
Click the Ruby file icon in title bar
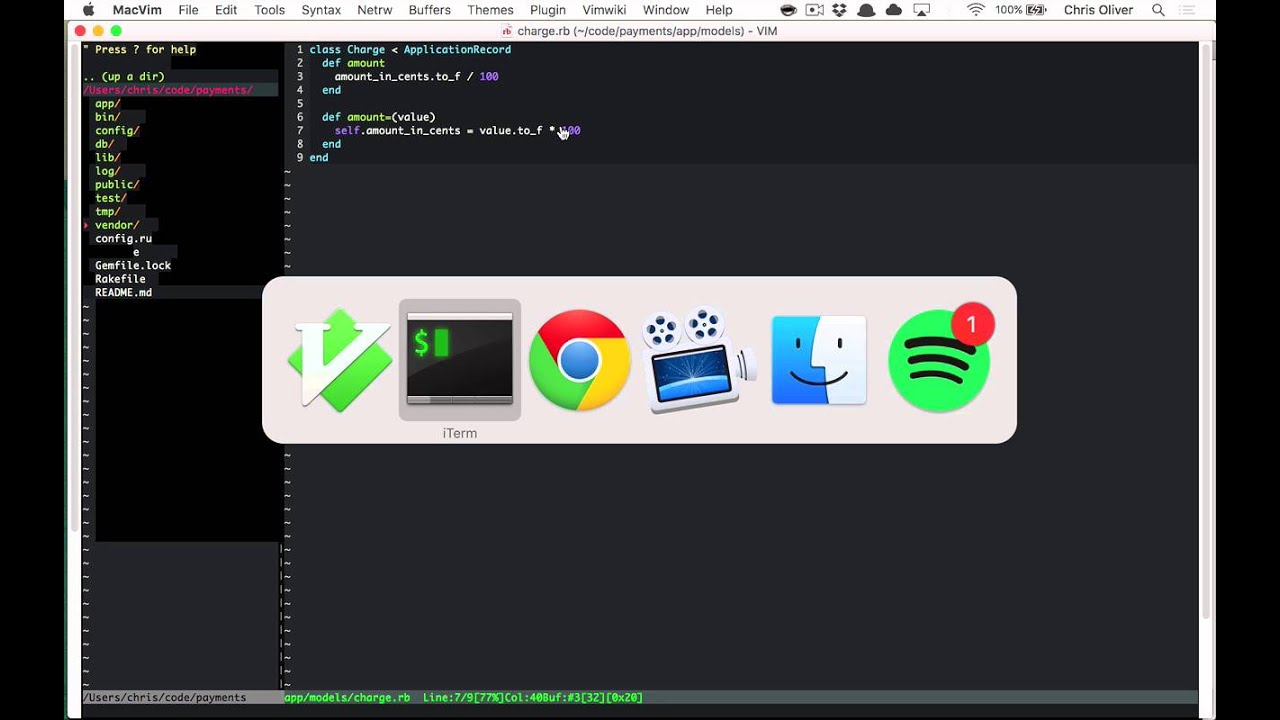coord(507,31)
